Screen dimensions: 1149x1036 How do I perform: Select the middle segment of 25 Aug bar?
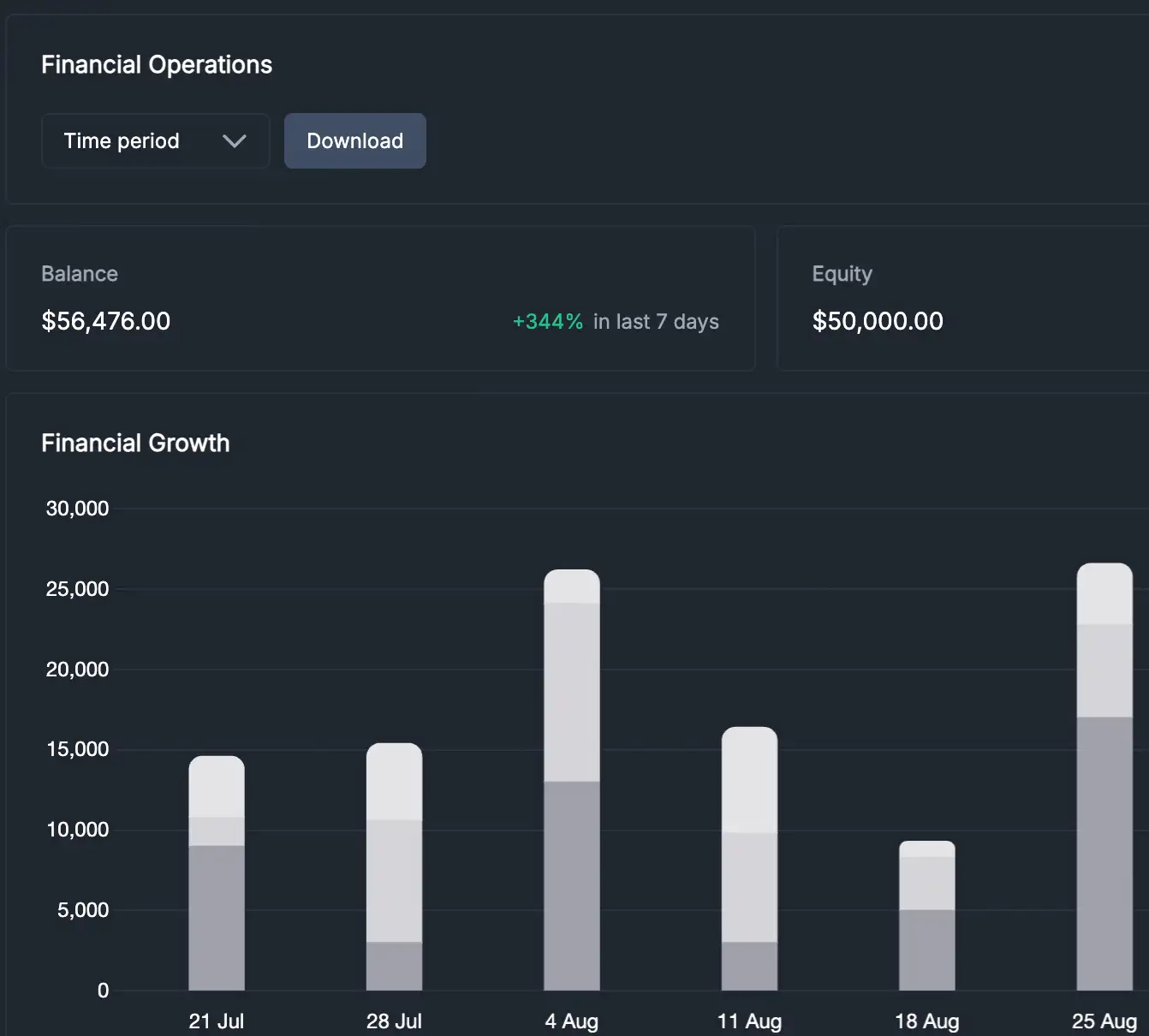coord(1104,670)
